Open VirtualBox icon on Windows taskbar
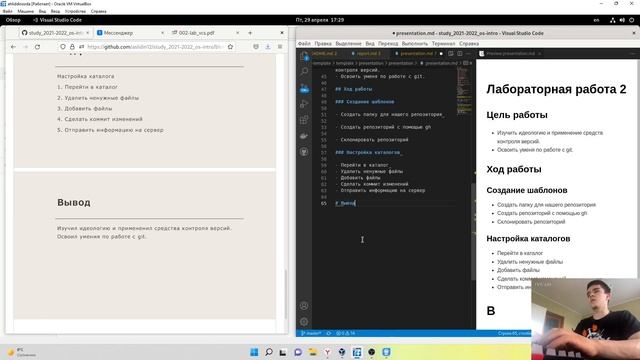The width and height of the screenshot is (640, 360). point(342,352)
